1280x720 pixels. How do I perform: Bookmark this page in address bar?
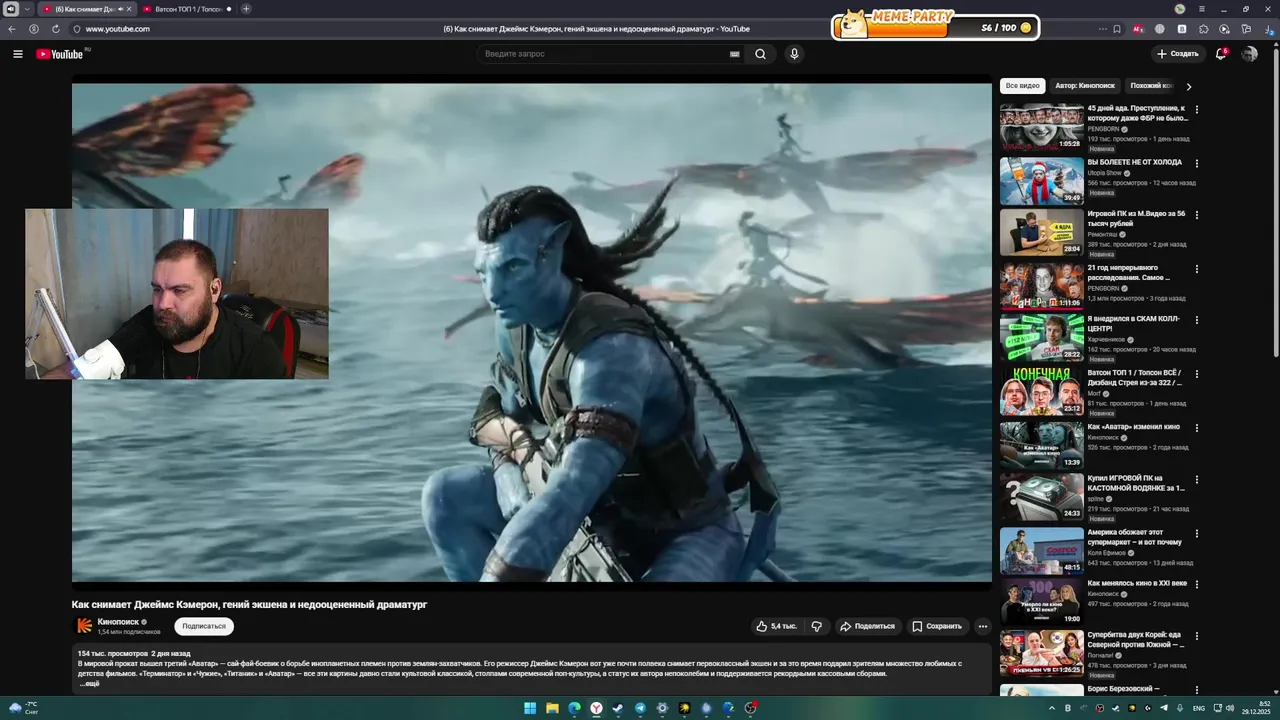click(1117, 29)
